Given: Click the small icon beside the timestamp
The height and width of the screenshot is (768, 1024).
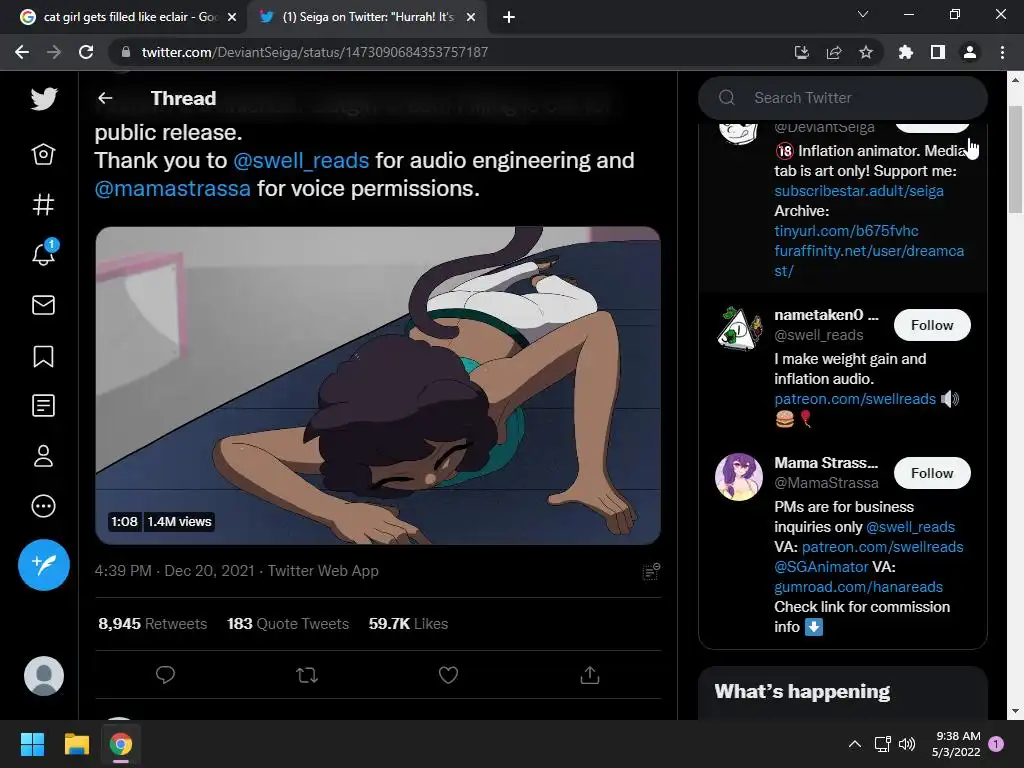Looking at the screenshot, I should click(651, 571).
